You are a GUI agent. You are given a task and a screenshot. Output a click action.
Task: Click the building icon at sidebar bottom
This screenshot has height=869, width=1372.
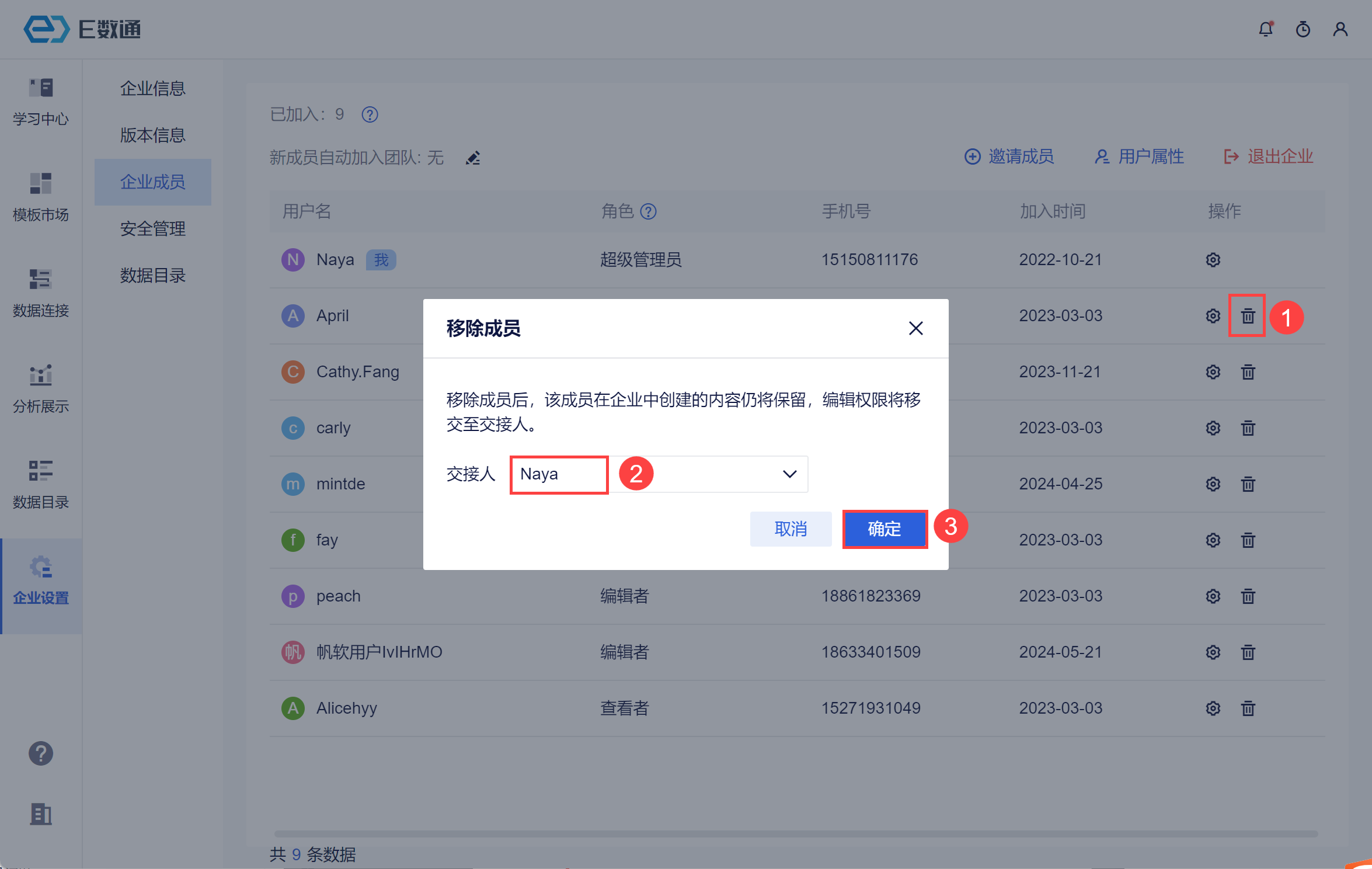pos(41,814)
